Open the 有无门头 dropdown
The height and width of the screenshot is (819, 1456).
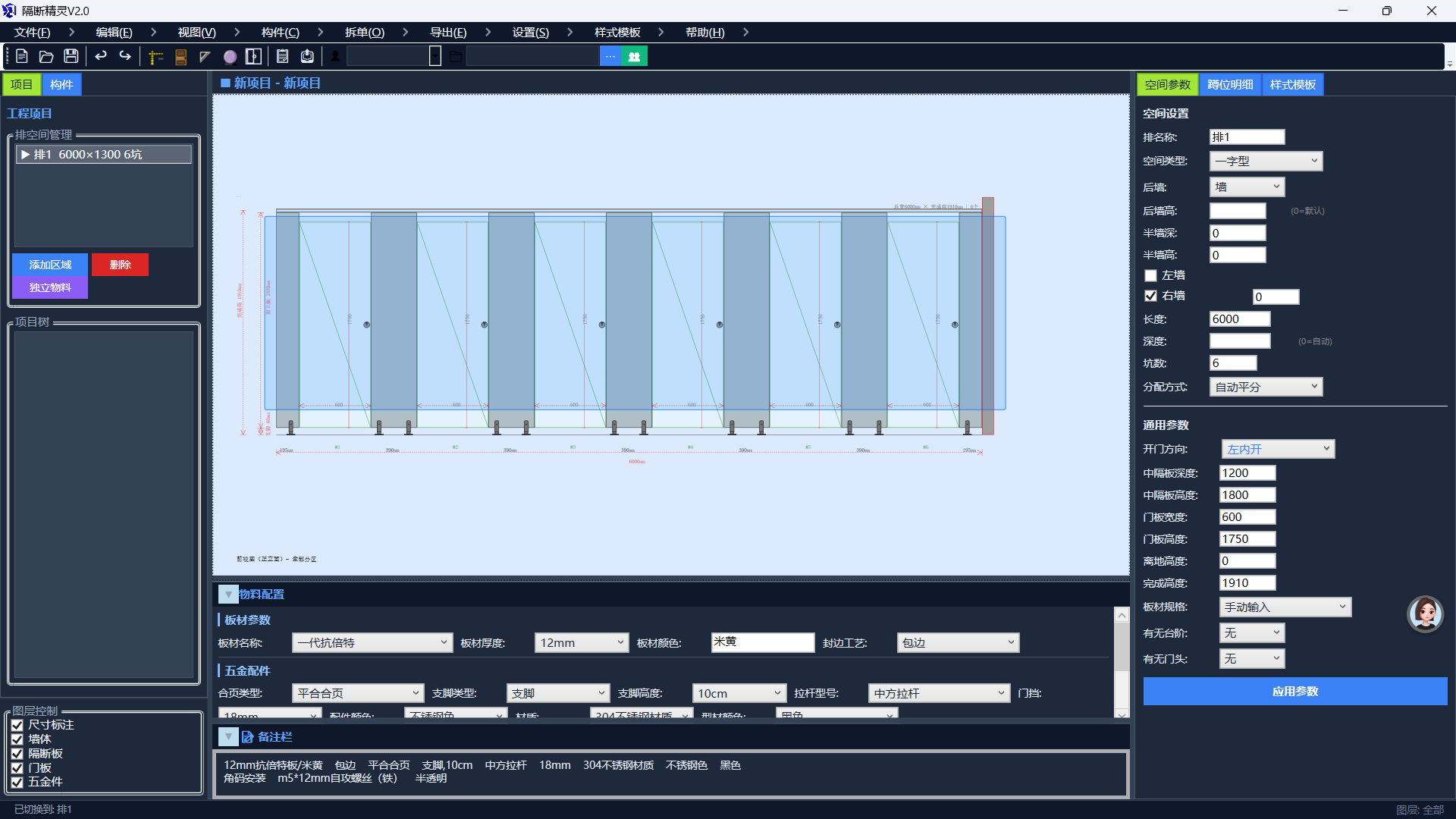pos(1252,658)
